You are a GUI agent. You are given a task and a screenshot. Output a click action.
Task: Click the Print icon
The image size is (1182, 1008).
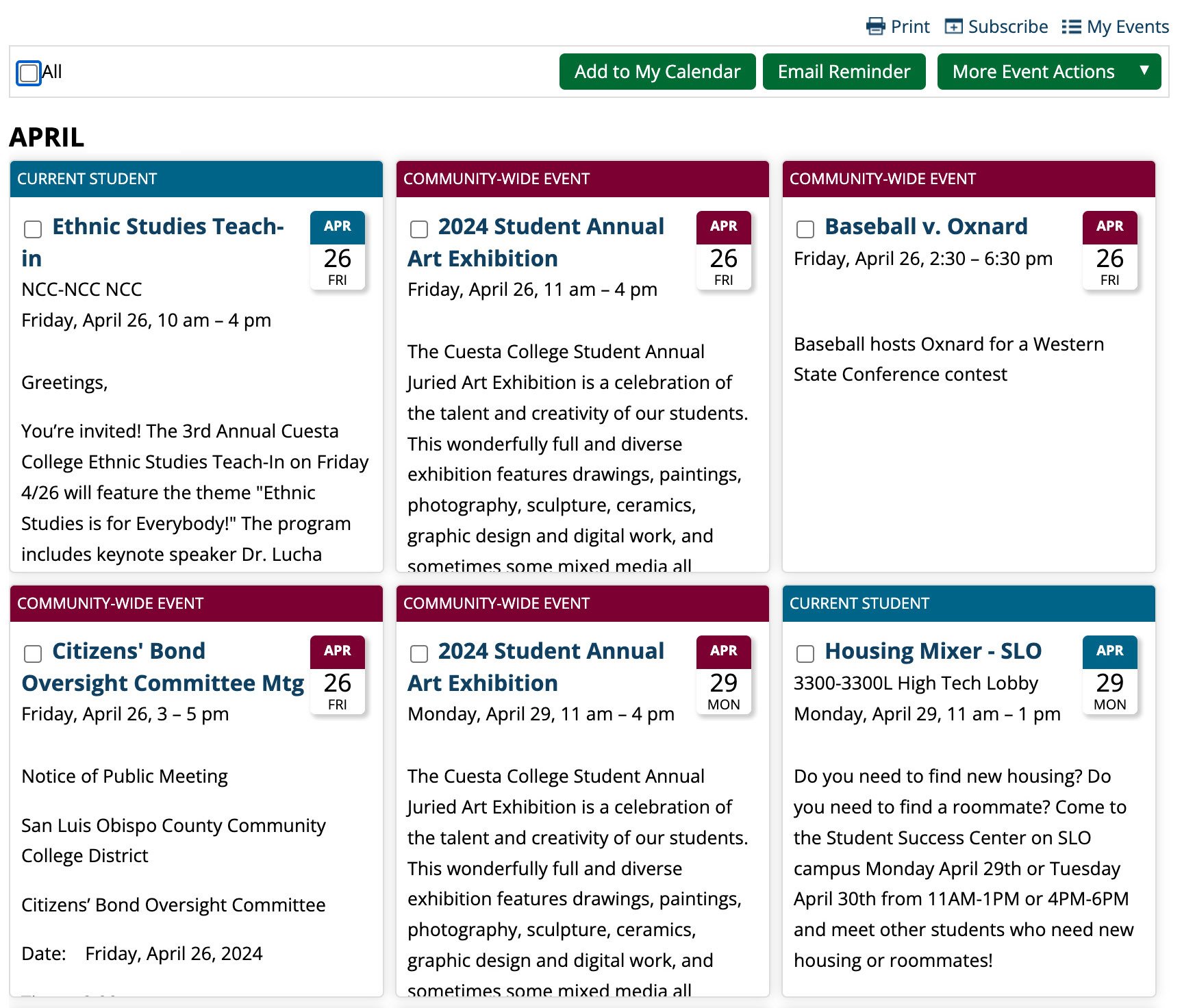pos(876,26)
